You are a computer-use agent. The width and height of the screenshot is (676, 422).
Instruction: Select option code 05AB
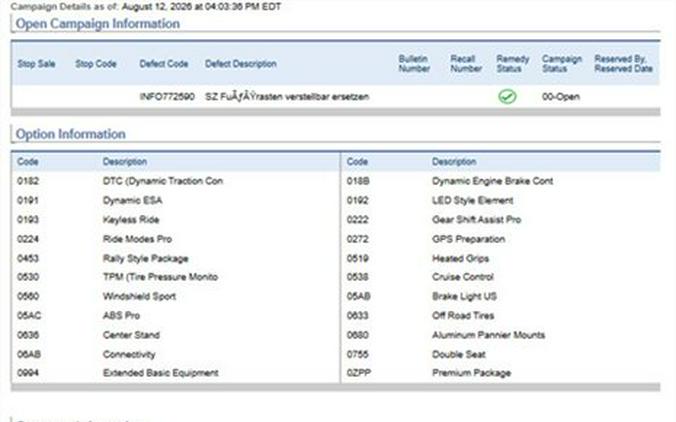(359, 296)
